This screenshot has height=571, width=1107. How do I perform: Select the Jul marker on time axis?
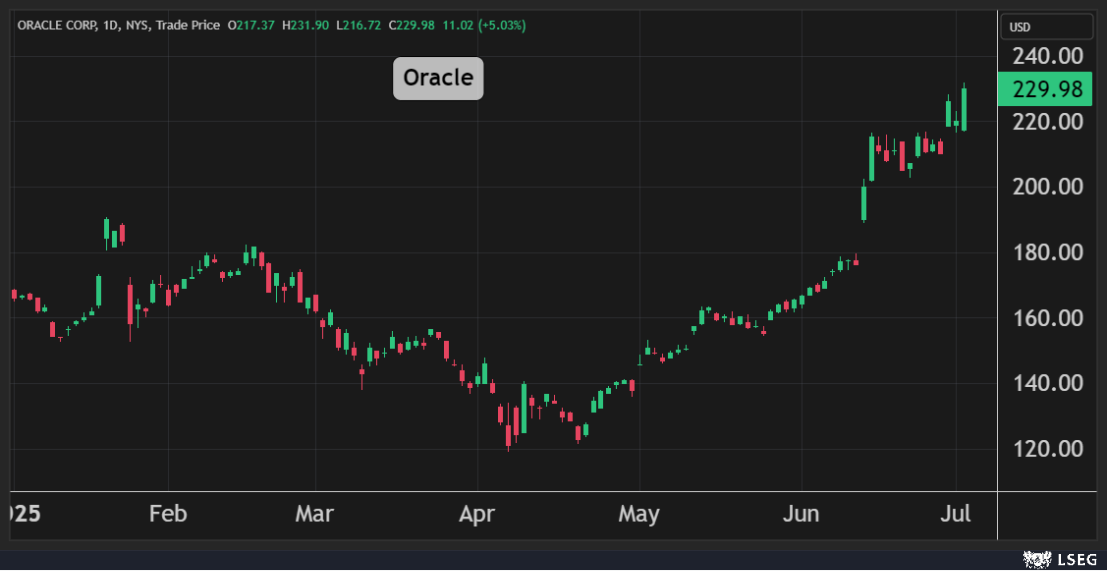tap(957, 514)
